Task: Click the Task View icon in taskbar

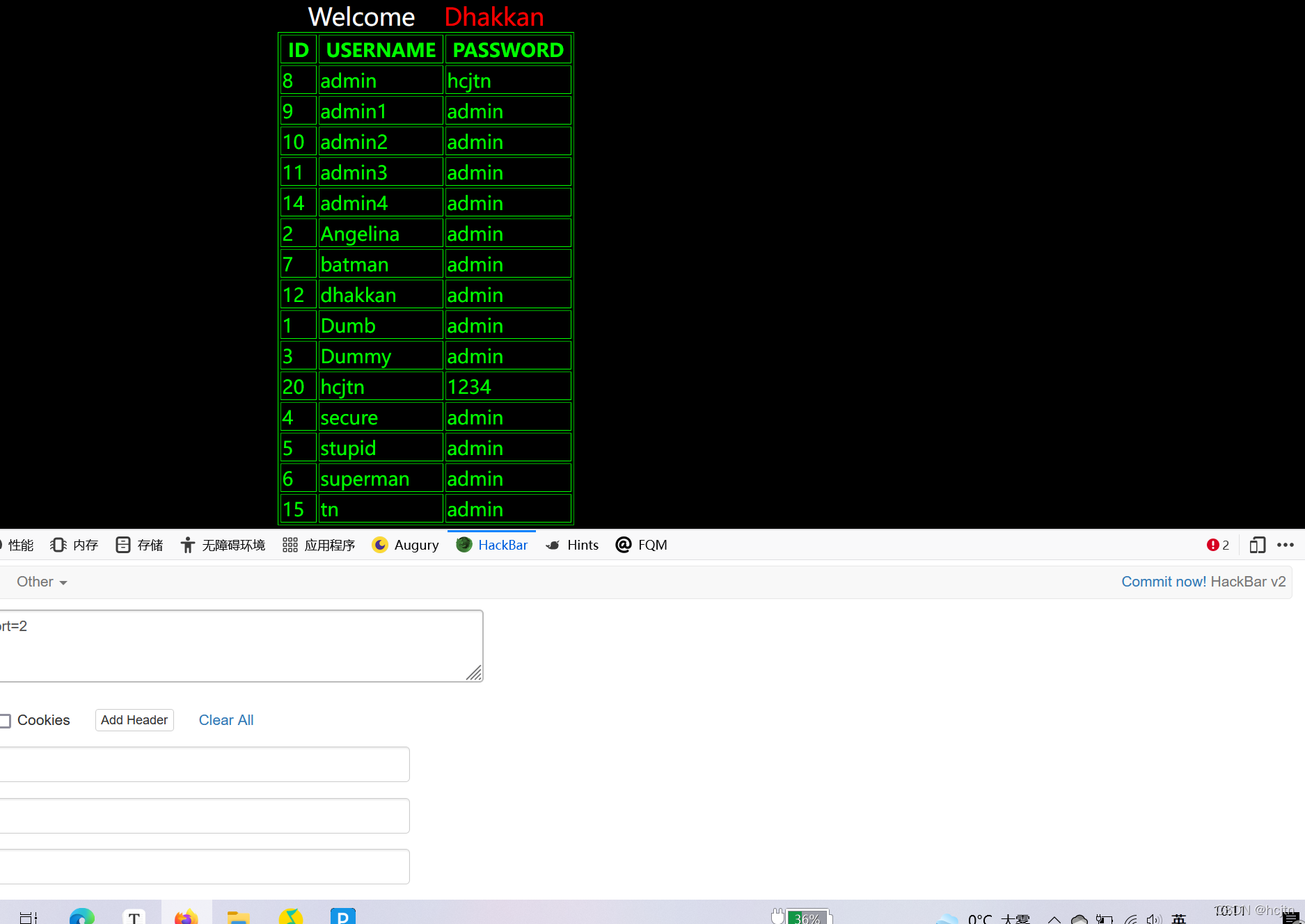Action: pyautogui.click(x=29, y=918)
